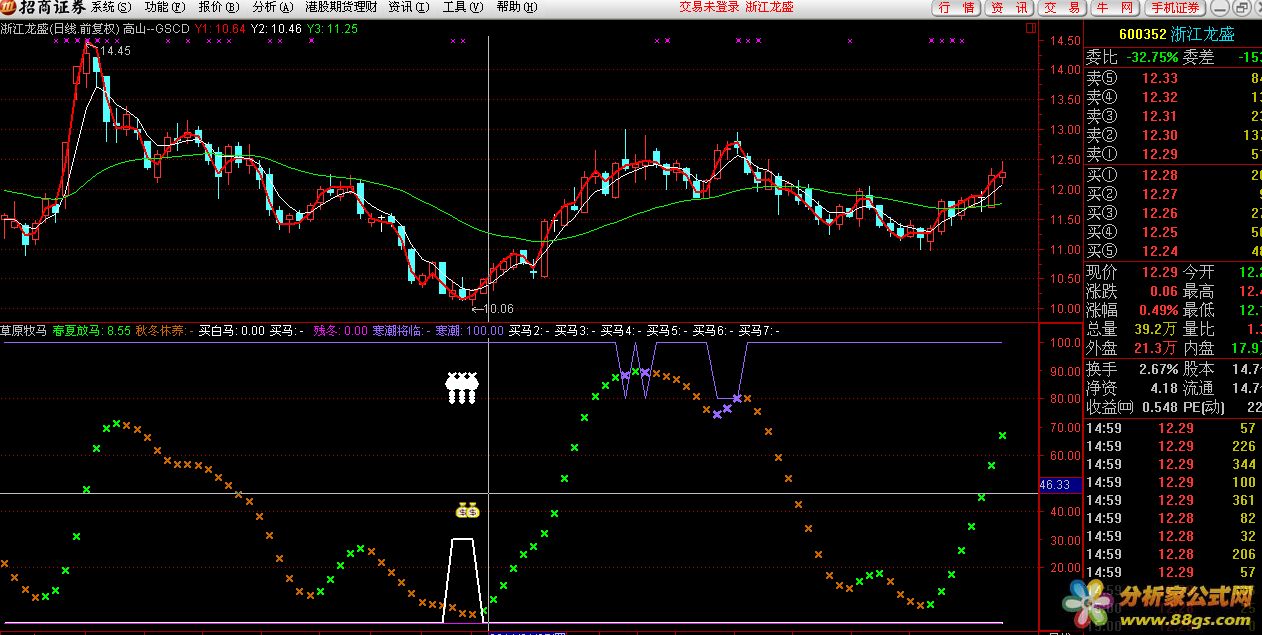Click the money bag signal icon
This screenshot has height=635, width=1262.
tap(467, 510)
